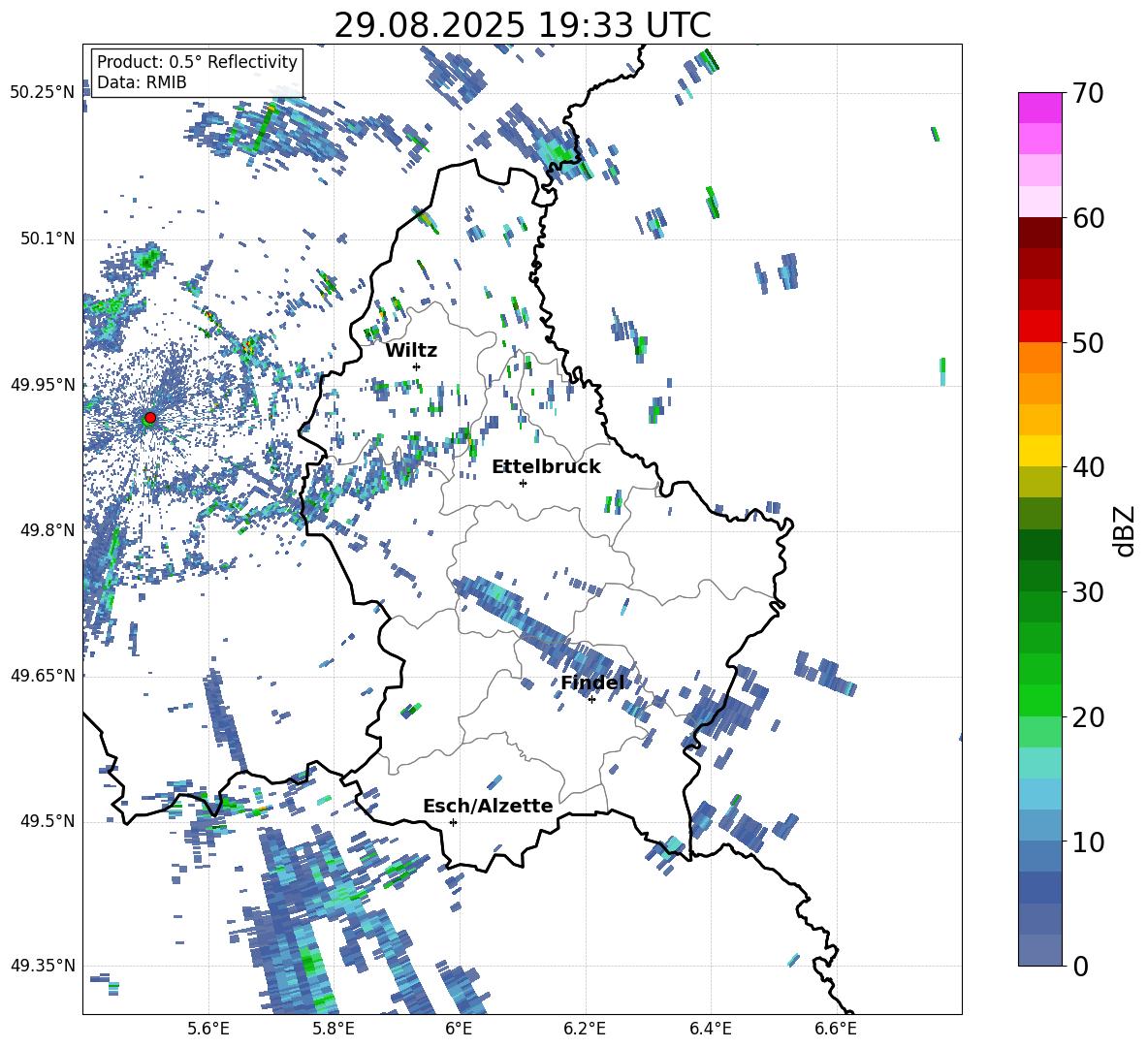The width and height of the screenshot is (1148, 1048).
Task: Click the 6°E longitude label
Action: (x=459, y=1030)
